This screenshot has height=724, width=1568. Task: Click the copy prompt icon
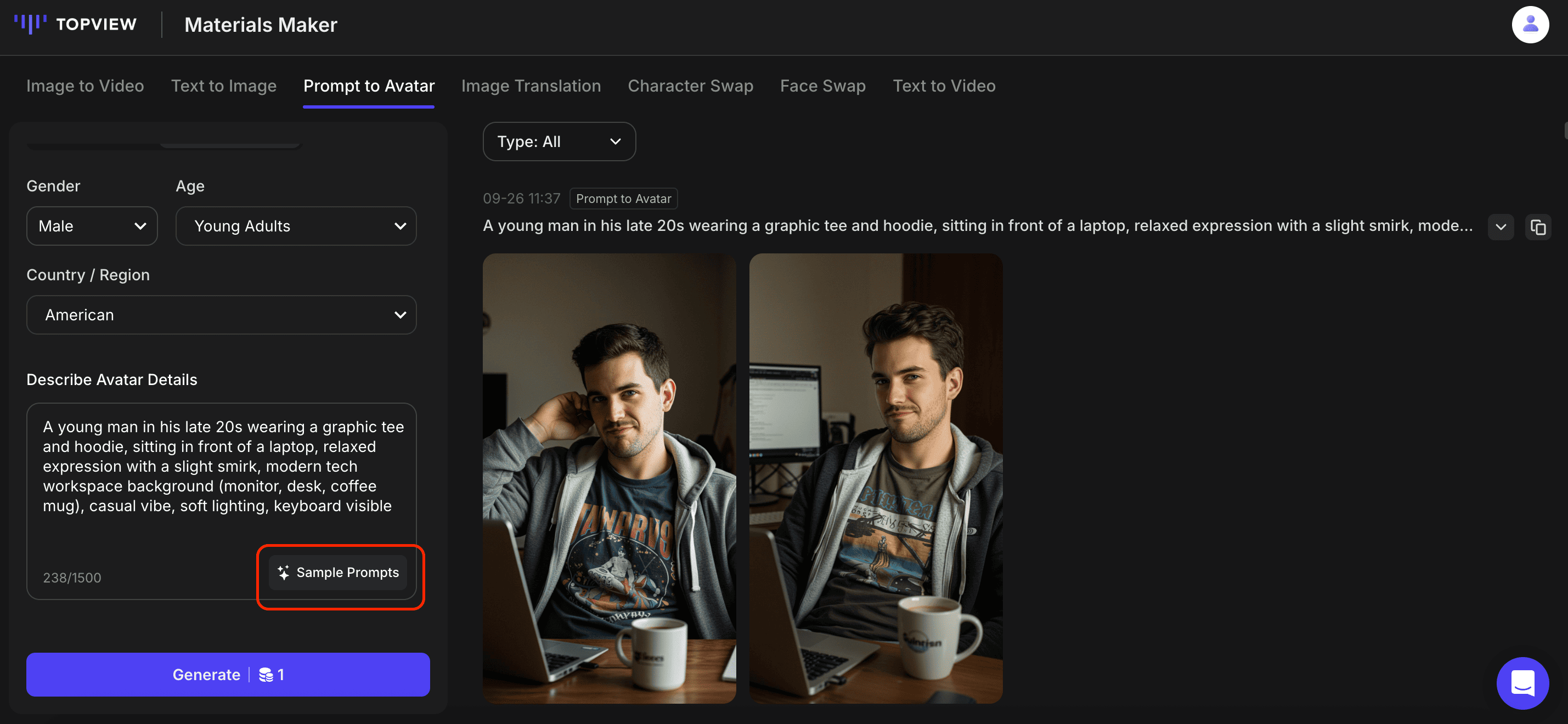(1538, 227)
